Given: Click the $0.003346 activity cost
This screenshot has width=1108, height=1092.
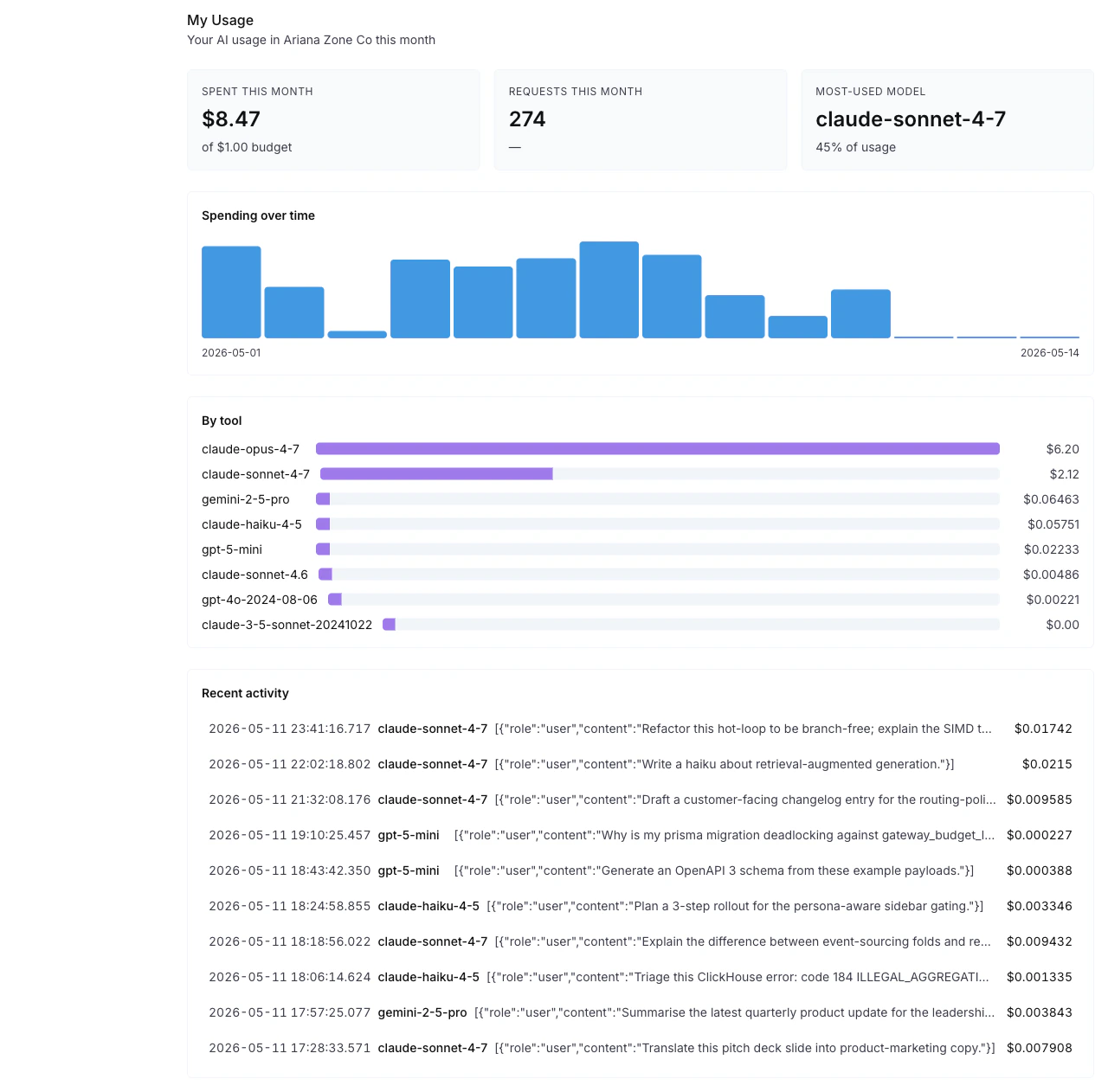Looking at the screenshot, I should click(x=1040, y=906).
